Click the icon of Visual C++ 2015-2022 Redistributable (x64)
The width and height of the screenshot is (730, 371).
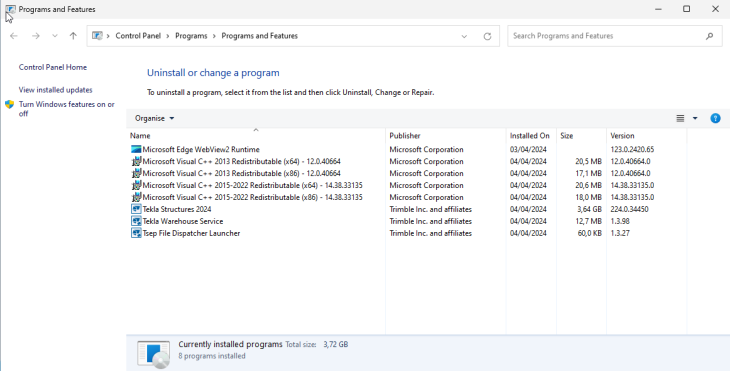136,185
